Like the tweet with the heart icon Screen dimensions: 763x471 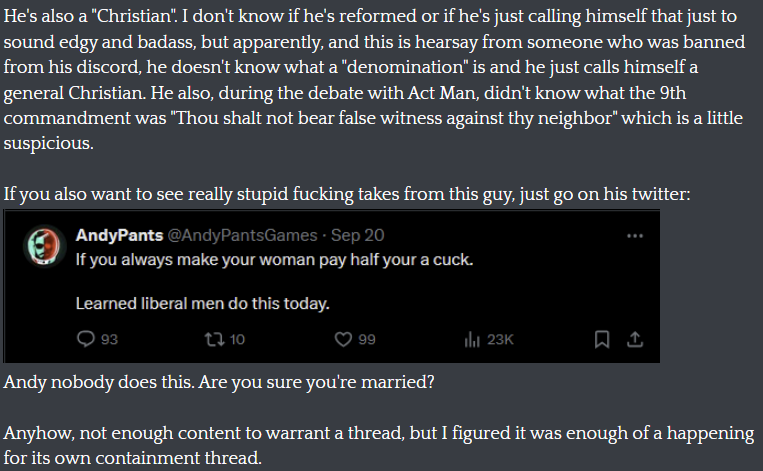[343, 339]
